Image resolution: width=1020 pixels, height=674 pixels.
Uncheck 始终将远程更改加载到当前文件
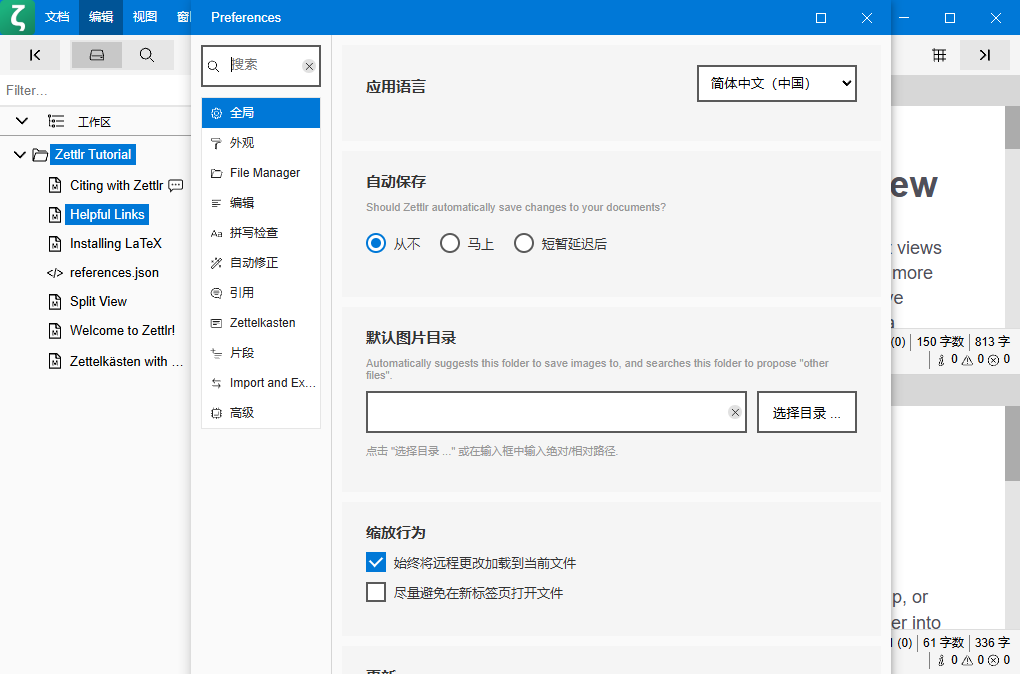tap(376, 562)
